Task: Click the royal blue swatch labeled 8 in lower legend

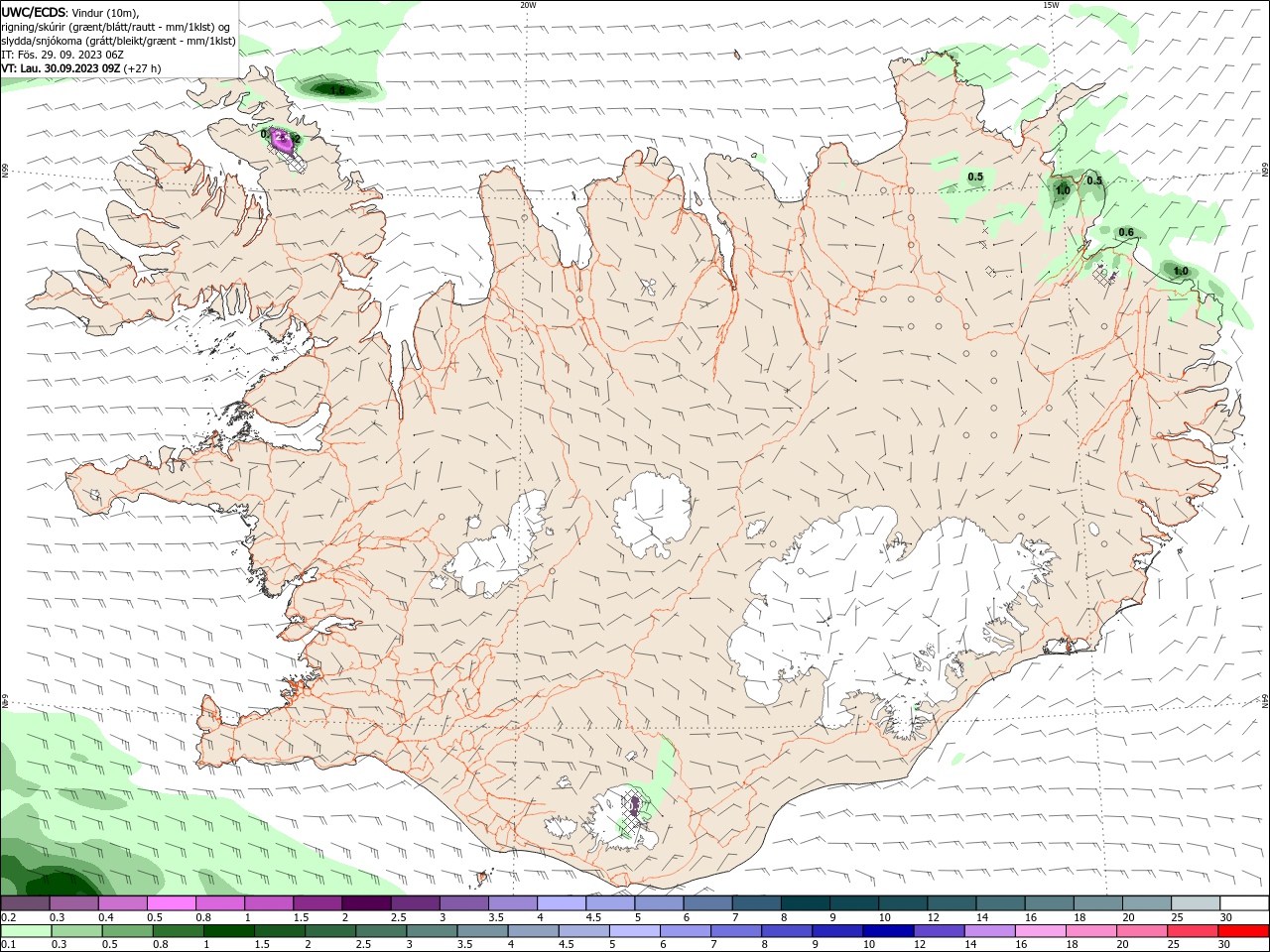Action: coord(786,931)
